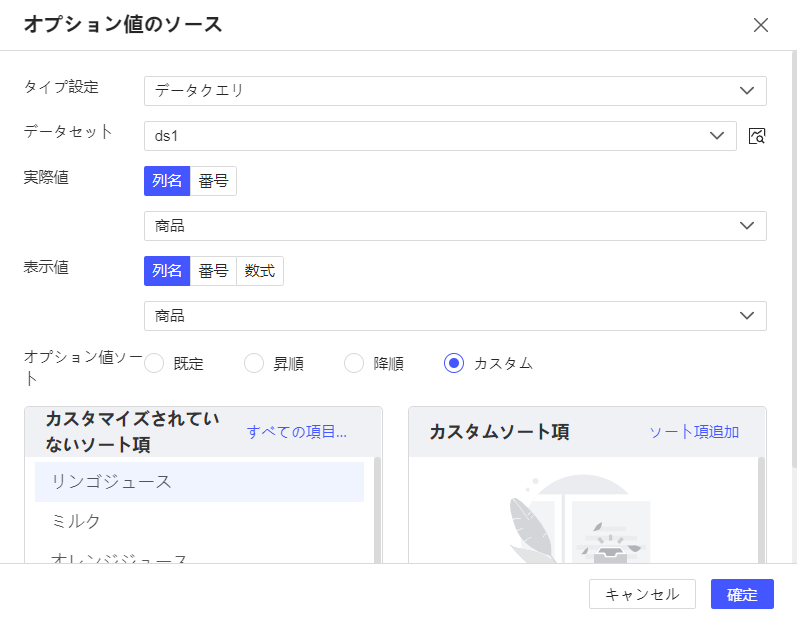Screen dimensions: 797x623
Task: Select 番号 tab under 実際値
Action: coord(213,181)
